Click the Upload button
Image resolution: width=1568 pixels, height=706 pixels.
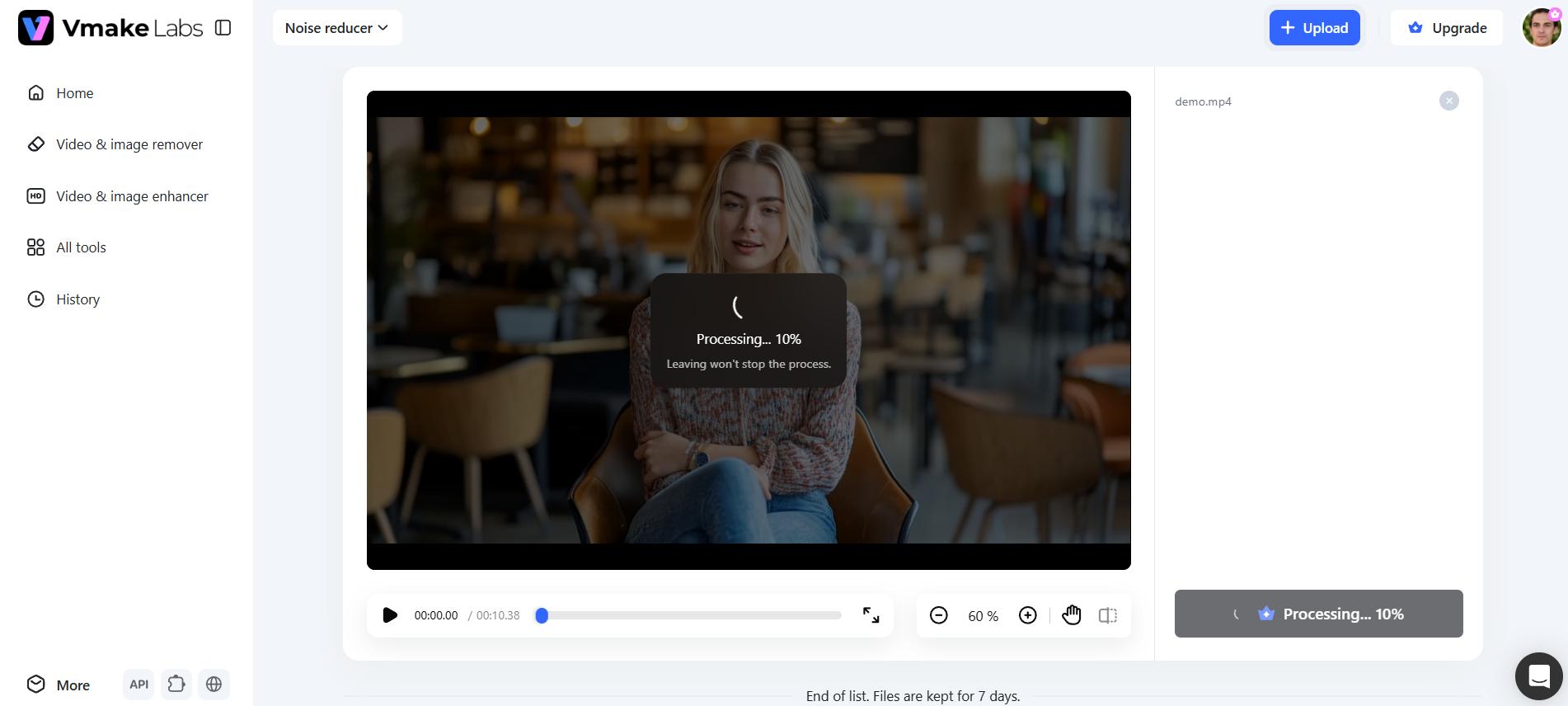coord(1314,28)
